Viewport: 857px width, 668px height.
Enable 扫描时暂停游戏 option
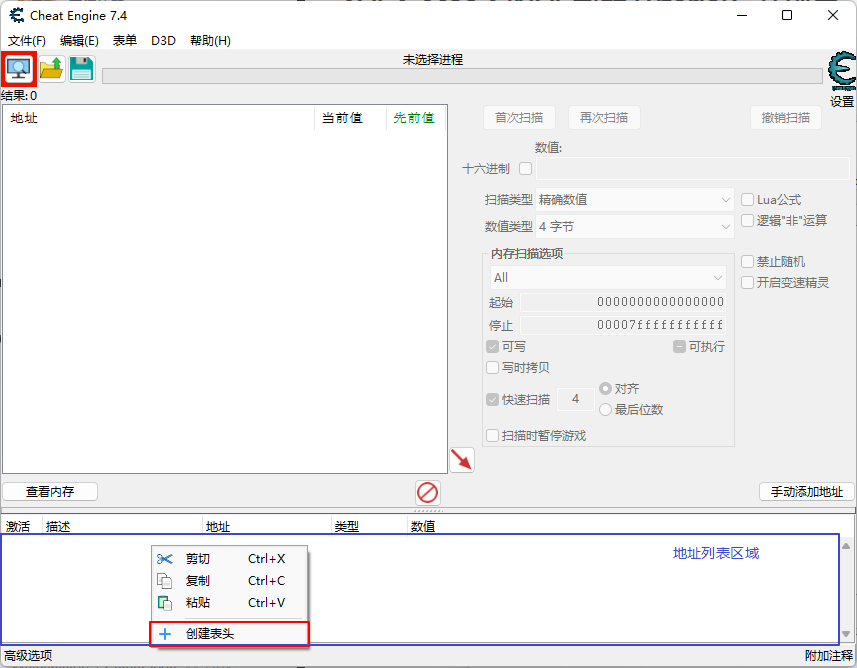coord(492,434)
